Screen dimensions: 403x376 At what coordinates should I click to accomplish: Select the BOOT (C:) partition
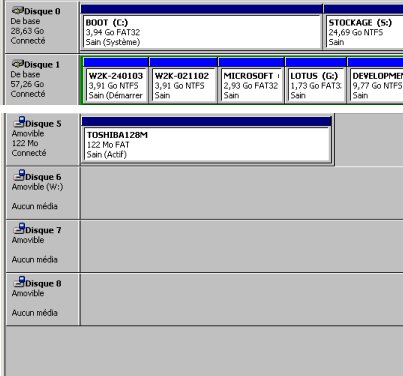(202, 32)
